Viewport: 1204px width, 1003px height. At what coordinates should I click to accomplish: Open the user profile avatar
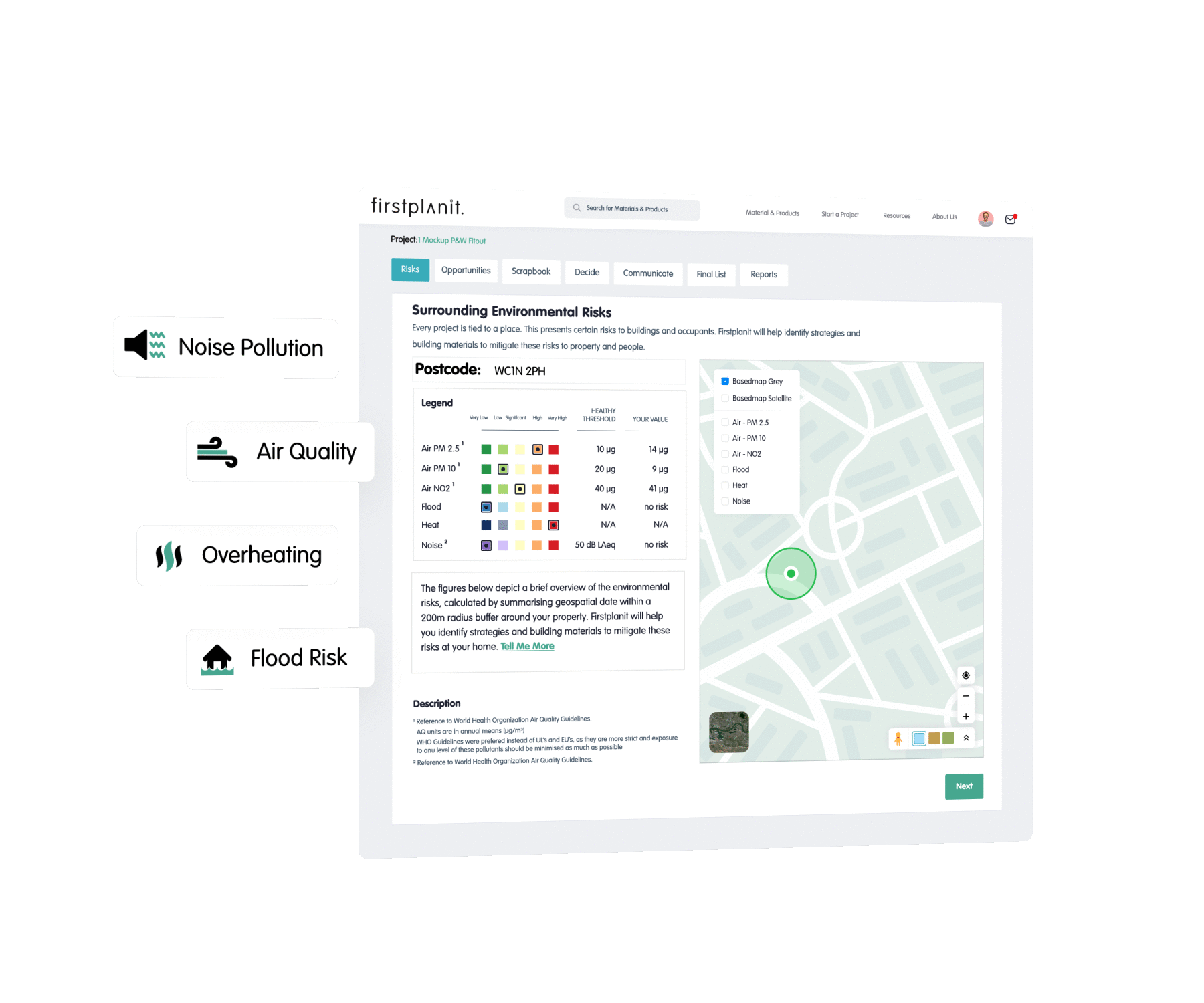click(x=985, y=218)
